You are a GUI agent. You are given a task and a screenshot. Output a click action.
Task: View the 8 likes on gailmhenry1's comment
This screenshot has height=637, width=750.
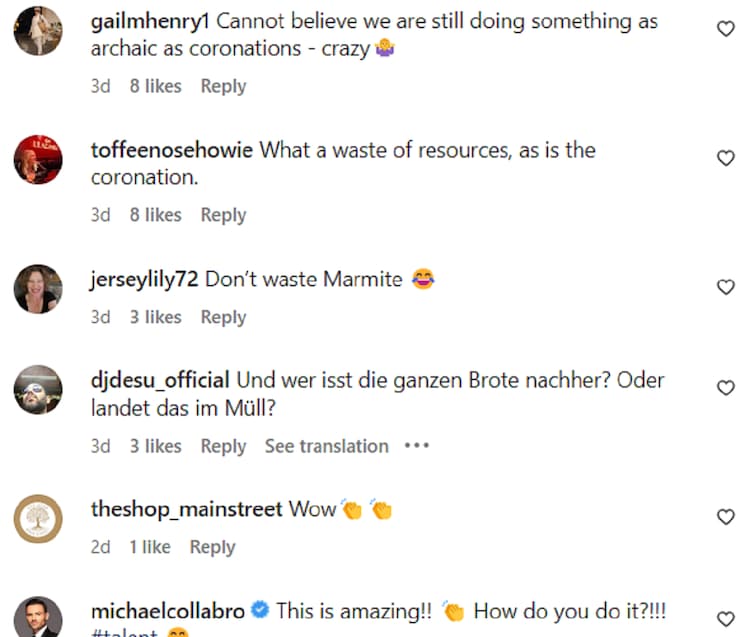155,86
